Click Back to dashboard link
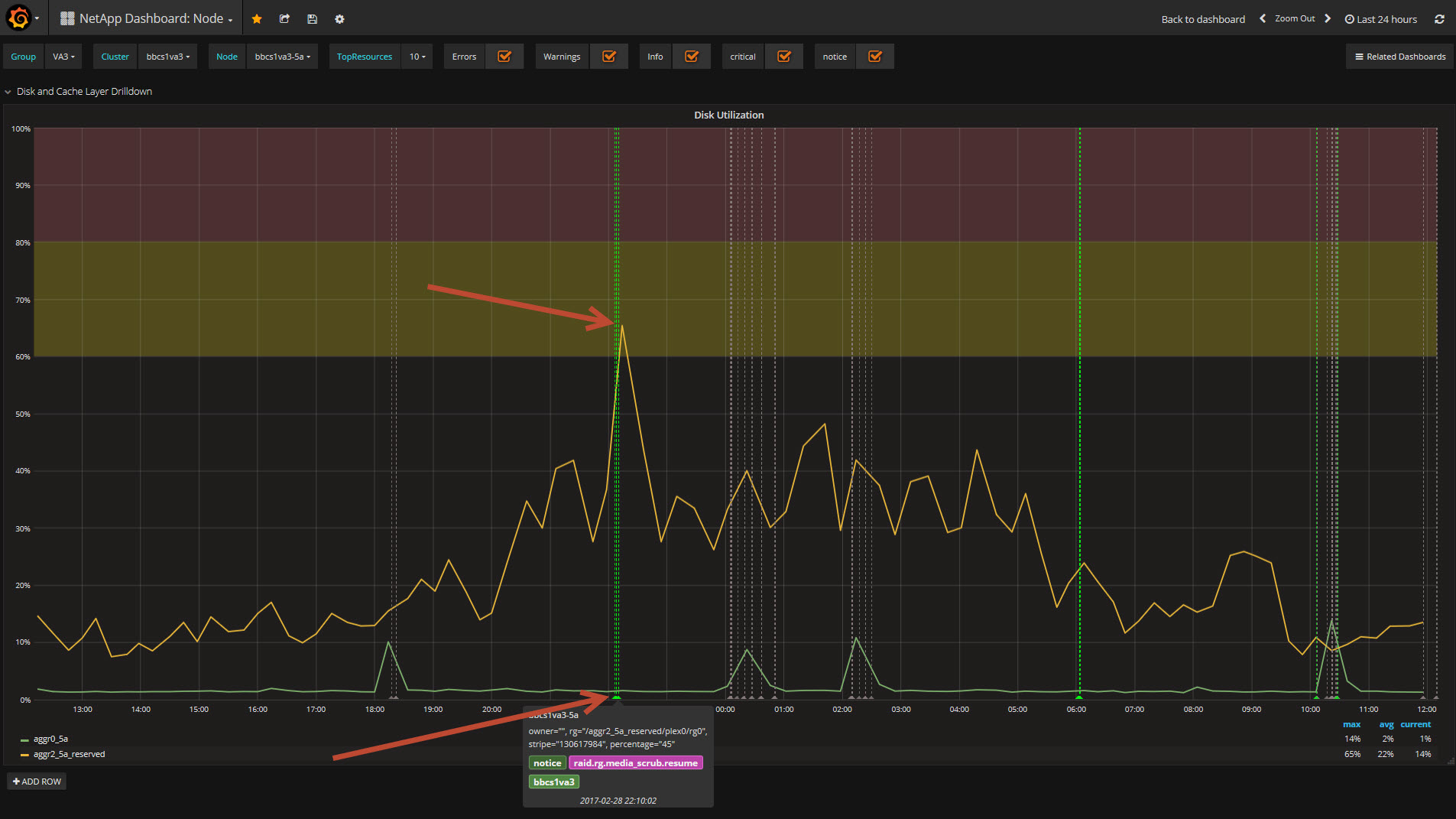 1203,19
